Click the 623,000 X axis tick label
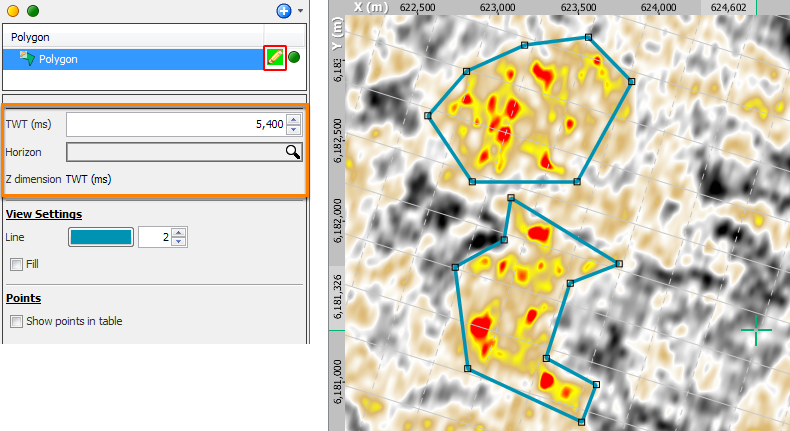The width and height of the screenshot is (790, 431). (497, 8)
